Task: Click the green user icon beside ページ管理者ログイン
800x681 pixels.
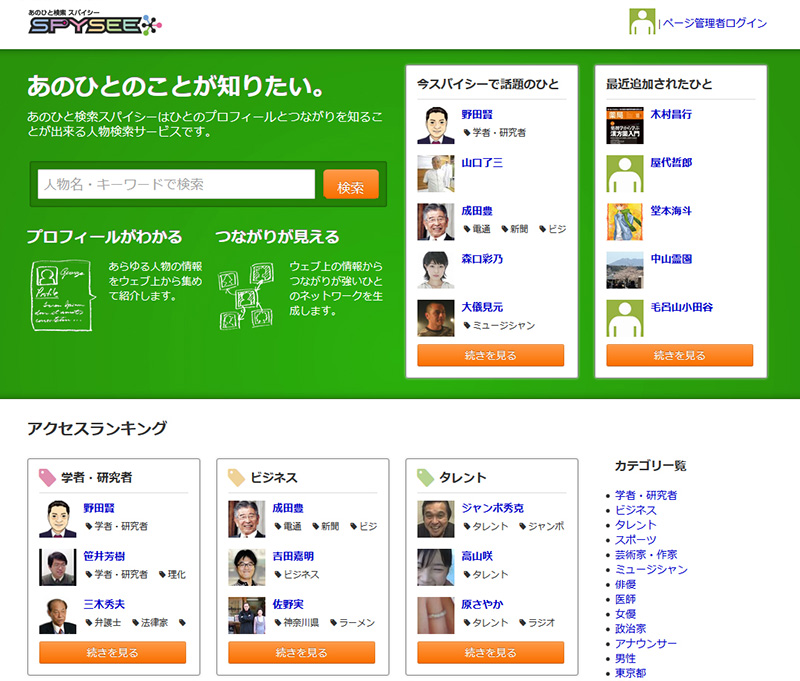Action: pos(642,22)
